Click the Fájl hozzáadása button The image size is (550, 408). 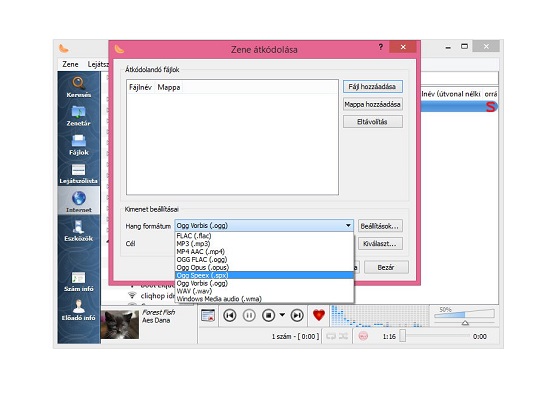373,87
